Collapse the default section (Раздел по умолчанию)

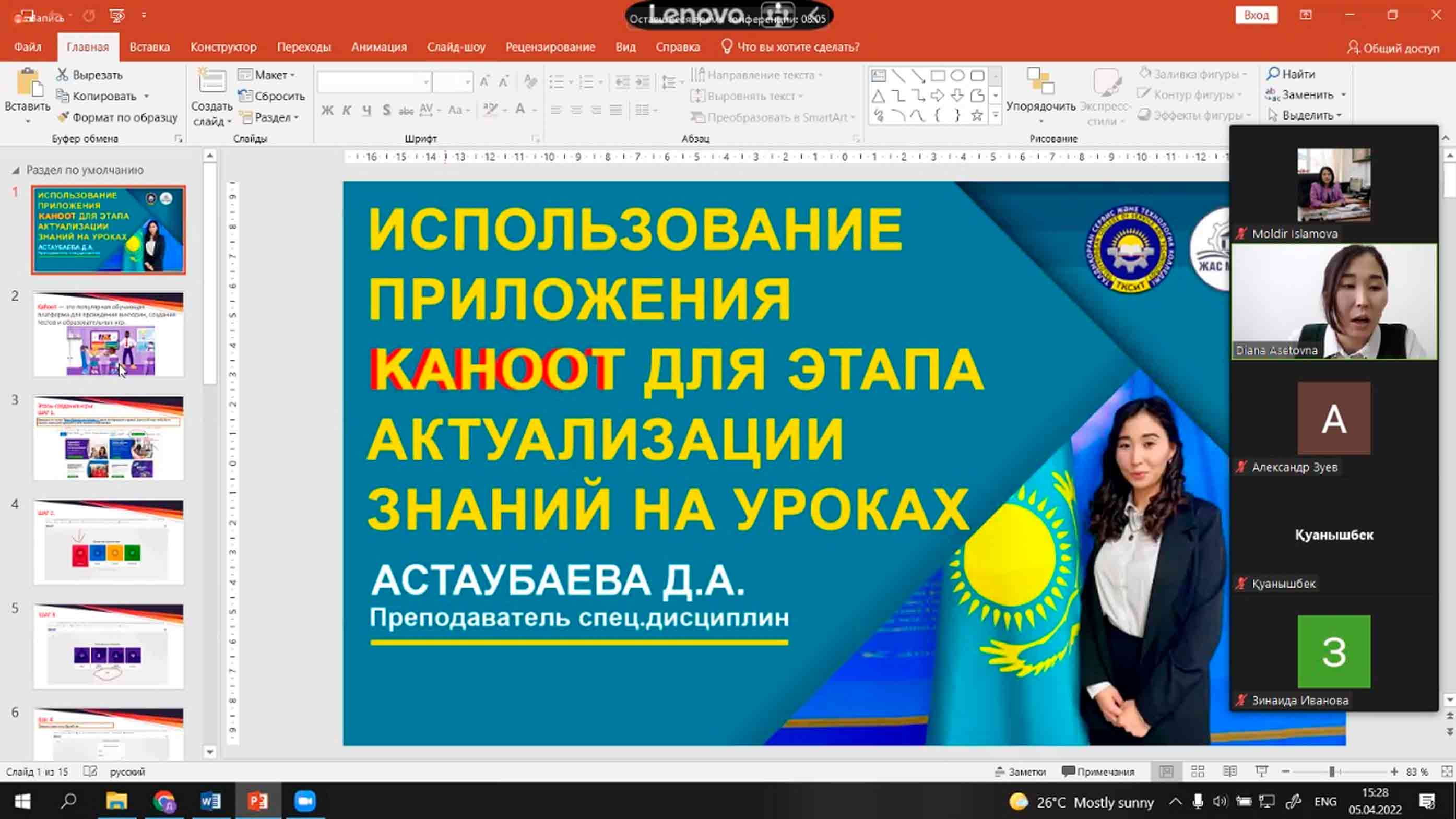click(16, 170)
